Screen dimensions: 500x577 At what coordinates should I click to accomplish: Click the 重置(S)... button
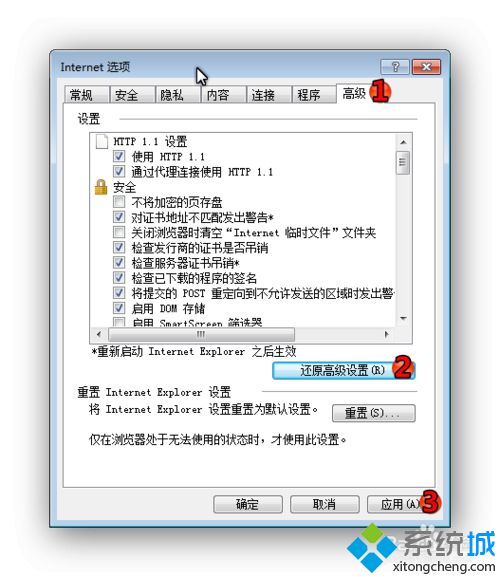point(373,413)
